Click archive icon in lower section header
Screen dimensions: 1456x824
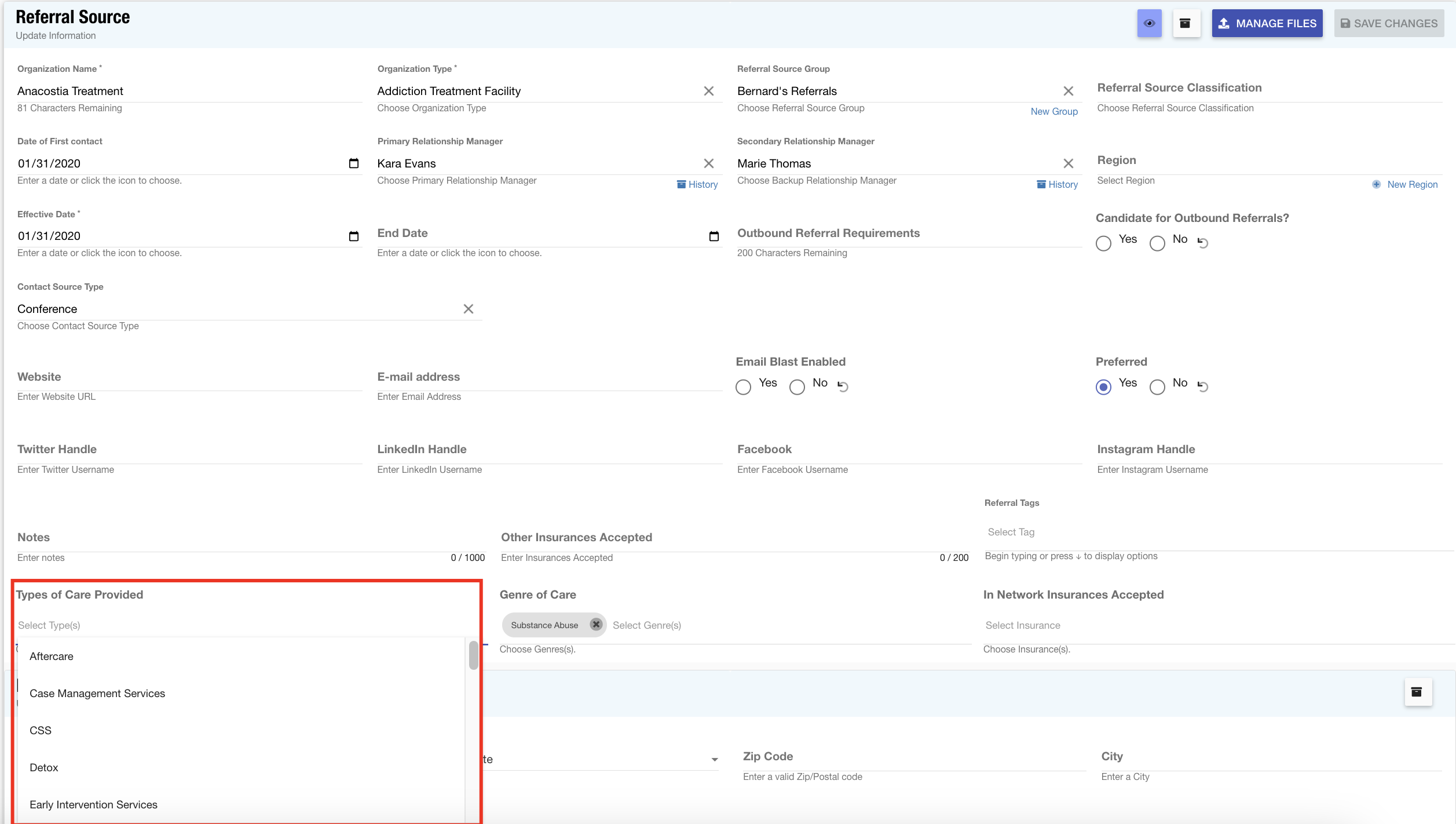(x=1417, y=692)
